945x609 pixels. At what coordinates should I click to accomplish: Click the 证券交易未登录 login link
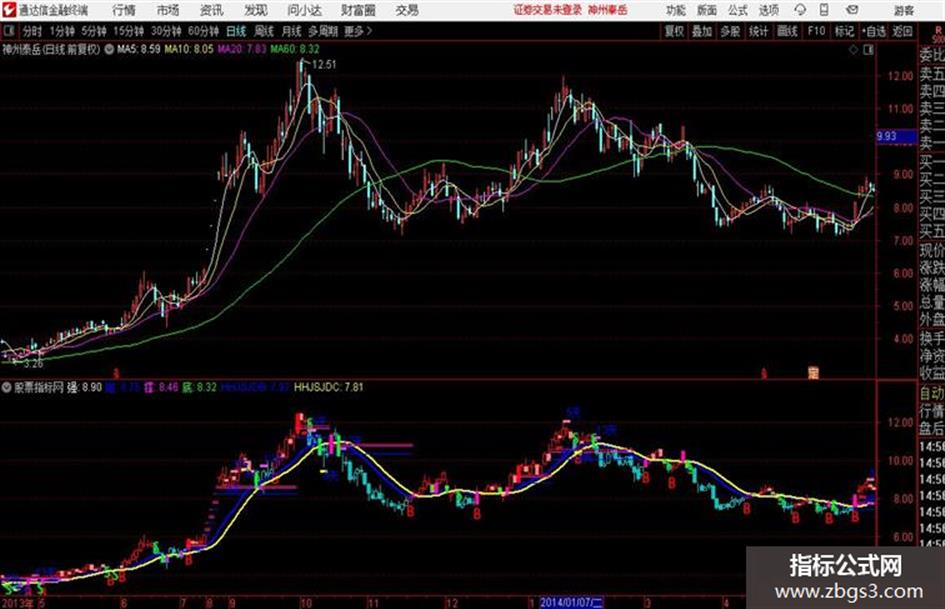click(x=548, y=10)
